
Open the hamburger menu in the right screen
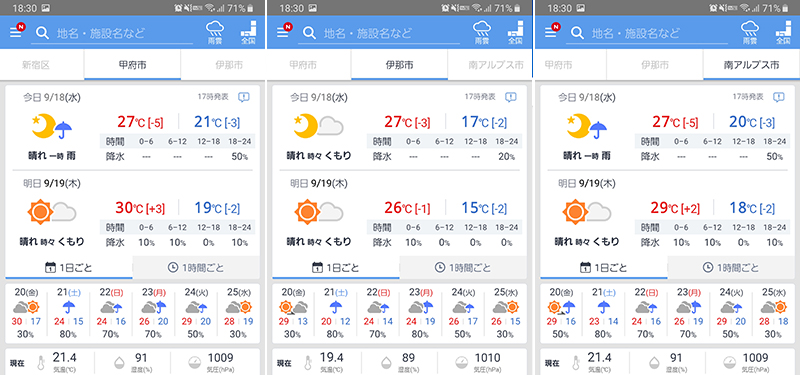click(550, 32)
